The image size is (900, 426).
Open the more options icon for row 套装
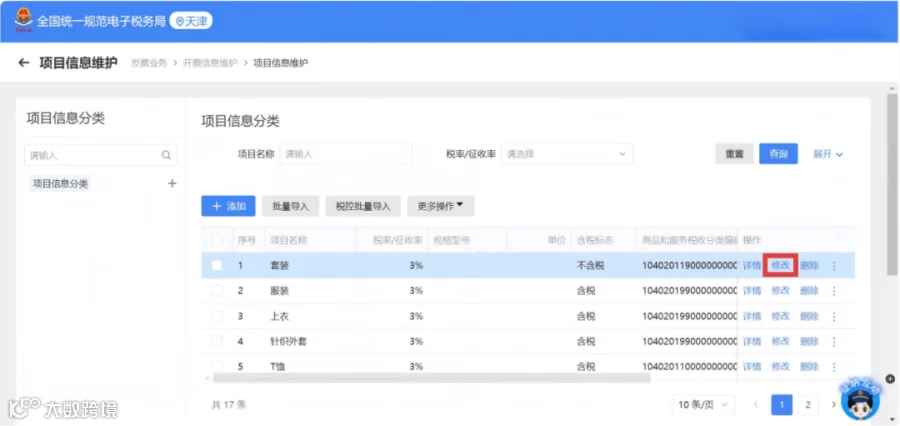[x=834, y=266]
